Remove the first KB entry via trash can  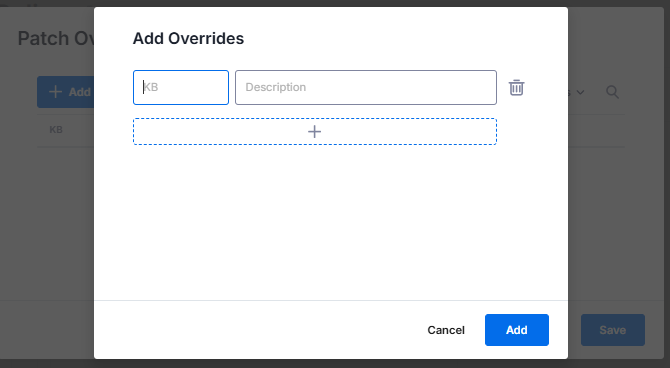click(x=516, y=88)
